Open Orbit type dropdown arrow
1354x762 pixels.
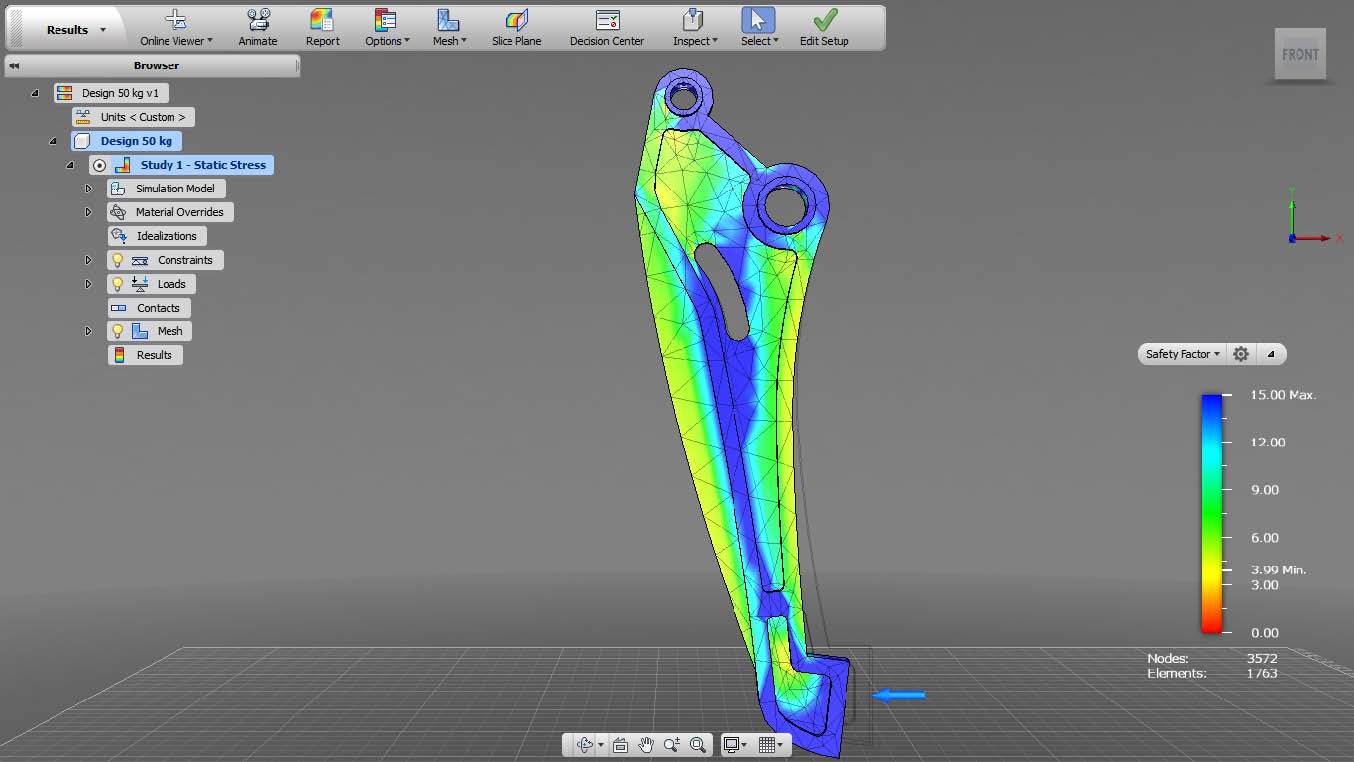point(601,745)
